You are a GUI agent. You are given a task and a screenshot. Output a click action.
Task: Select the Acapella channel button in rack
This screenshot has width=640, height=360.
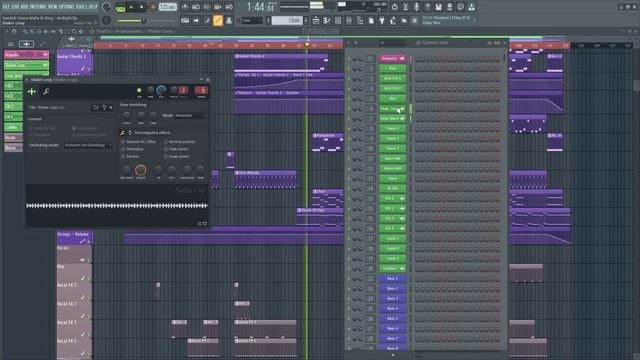[x=392, y=58]
